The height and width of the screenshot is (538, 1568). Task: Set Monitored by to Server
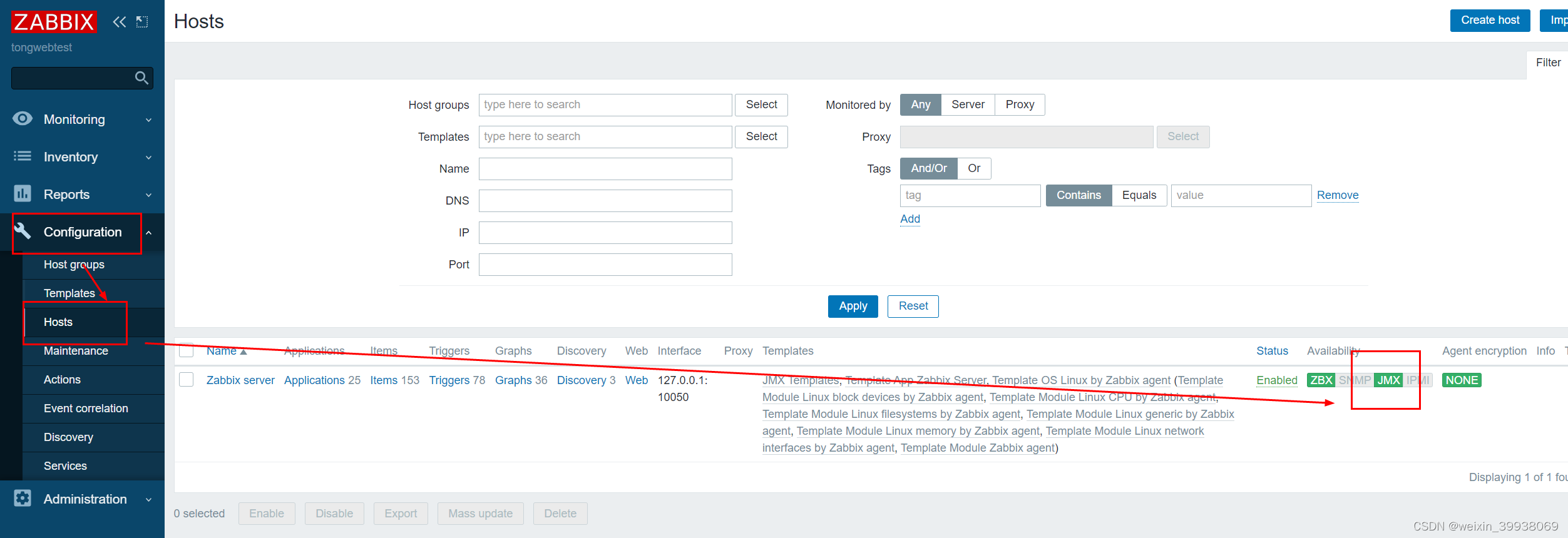coord(968,104)
